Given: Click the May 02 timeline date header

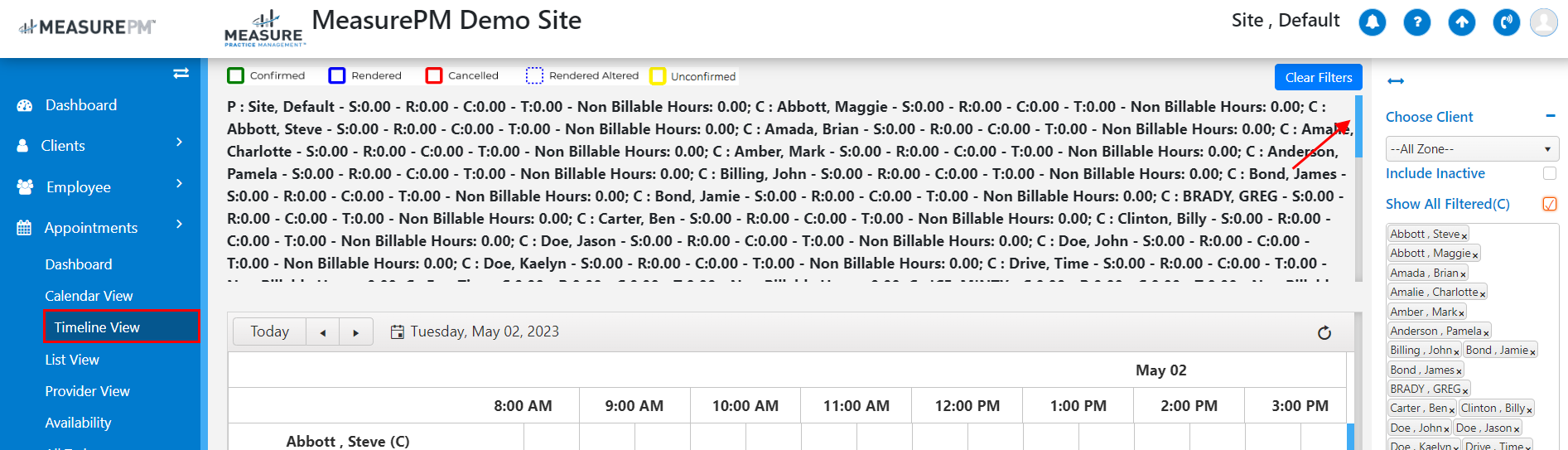Looking at the screenshot, I should pos(1160,370).
